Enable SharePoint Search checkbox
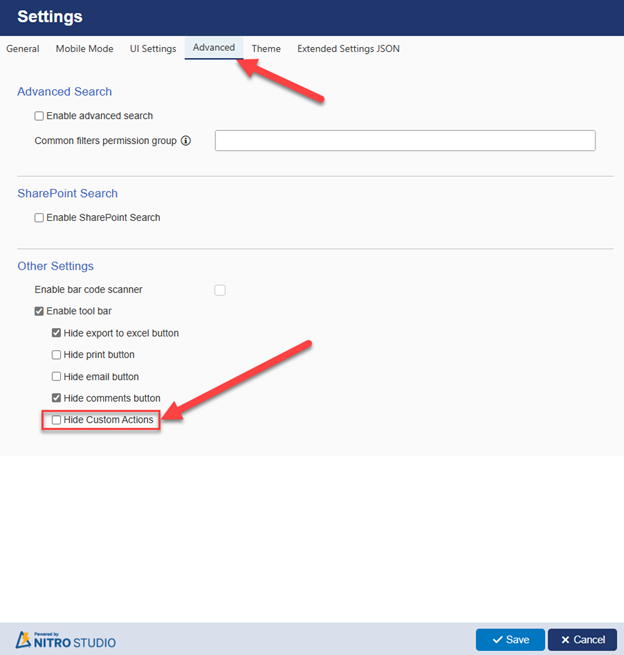This screenshot has height=655, width=624. click(x=39, y=218)
